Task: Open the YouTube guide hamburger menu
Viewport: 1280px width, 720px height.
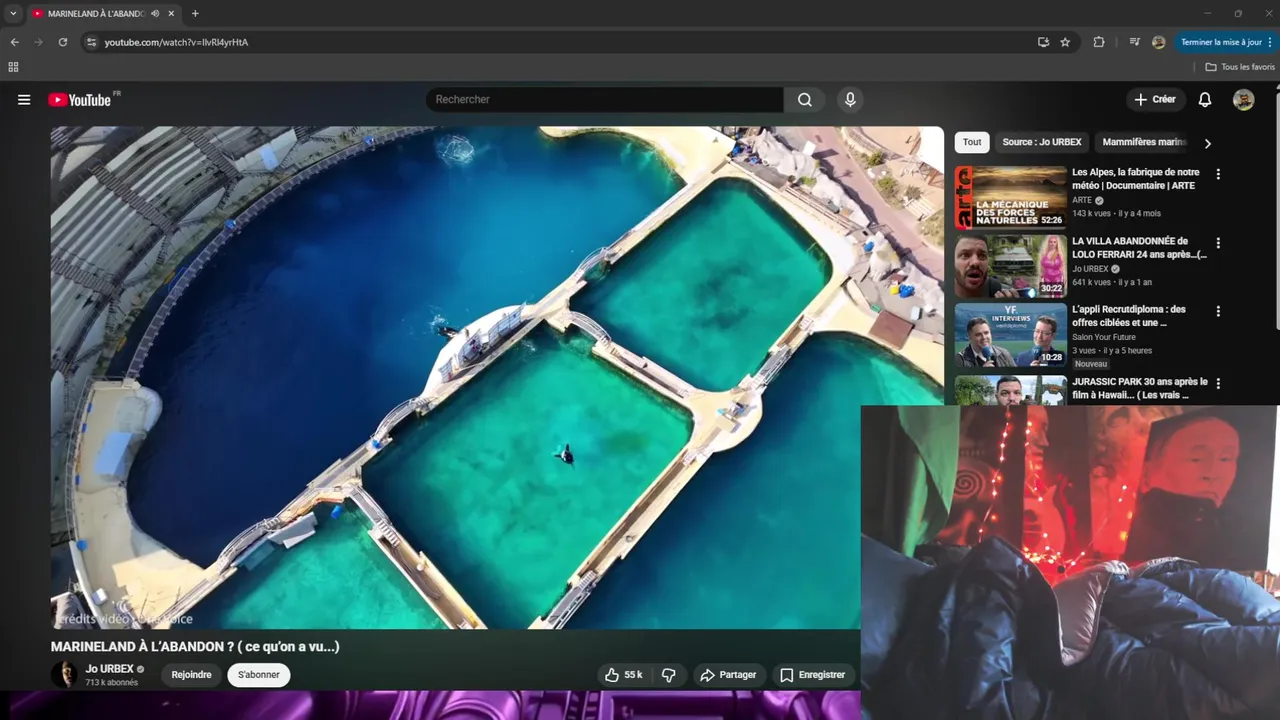Action: tap(24, 100)
